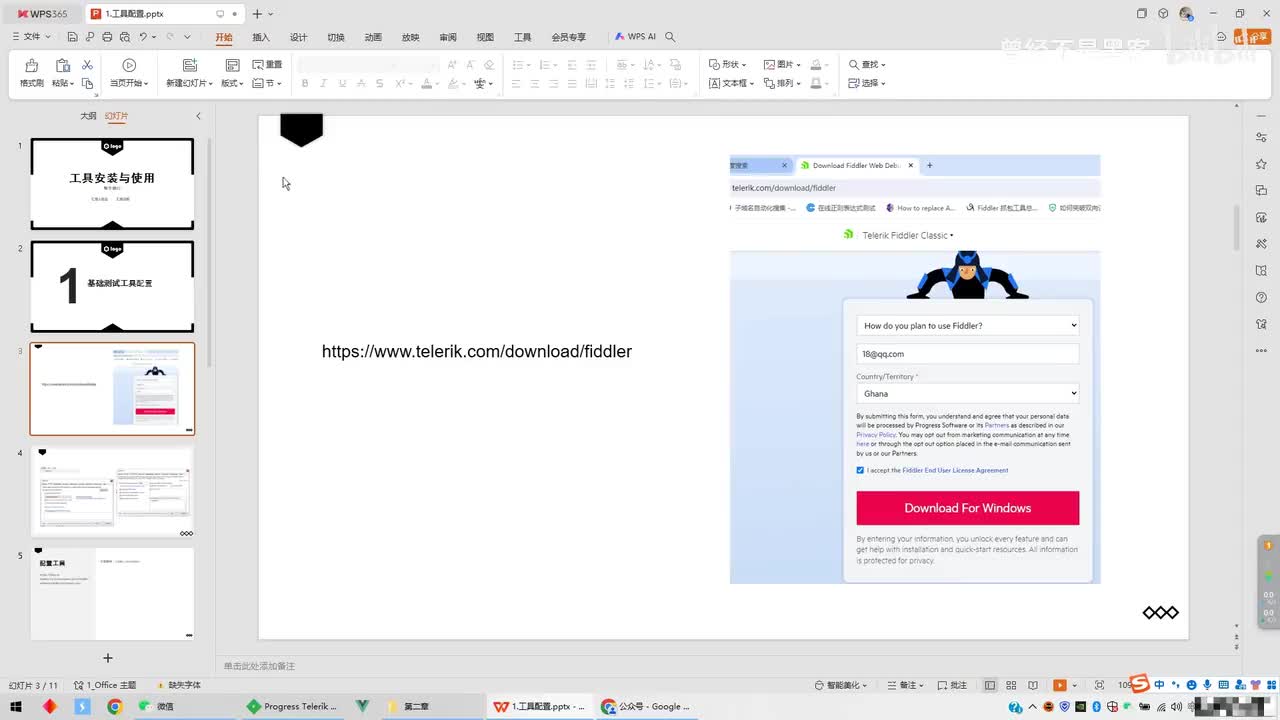The height and width of the screenshot is (720, 1280).
Task: Start slideshow with orange play button
Action: (x=1059, y=685)
